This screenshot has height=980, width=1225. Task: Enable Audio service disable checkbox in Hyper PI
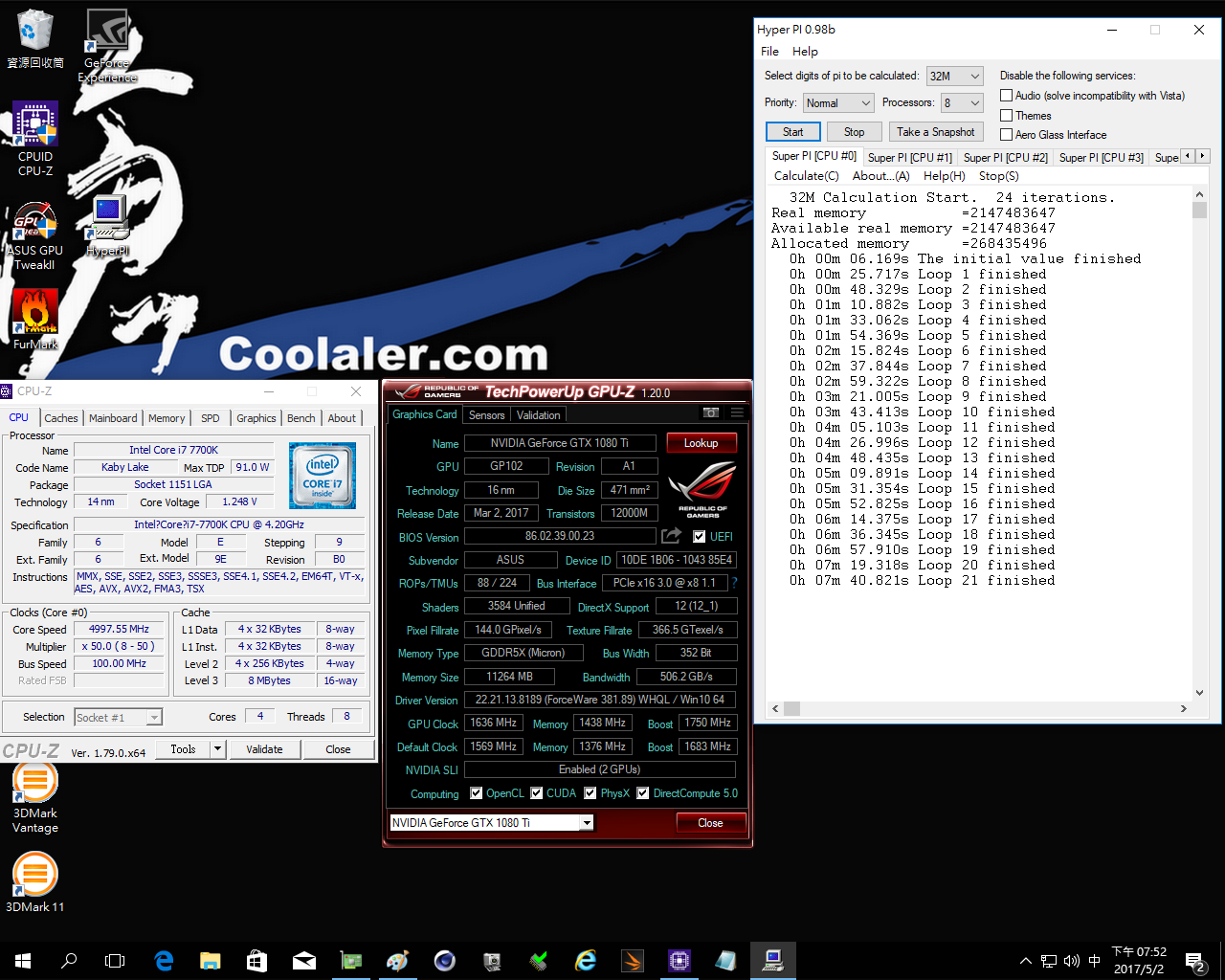tap(1006, 95)
